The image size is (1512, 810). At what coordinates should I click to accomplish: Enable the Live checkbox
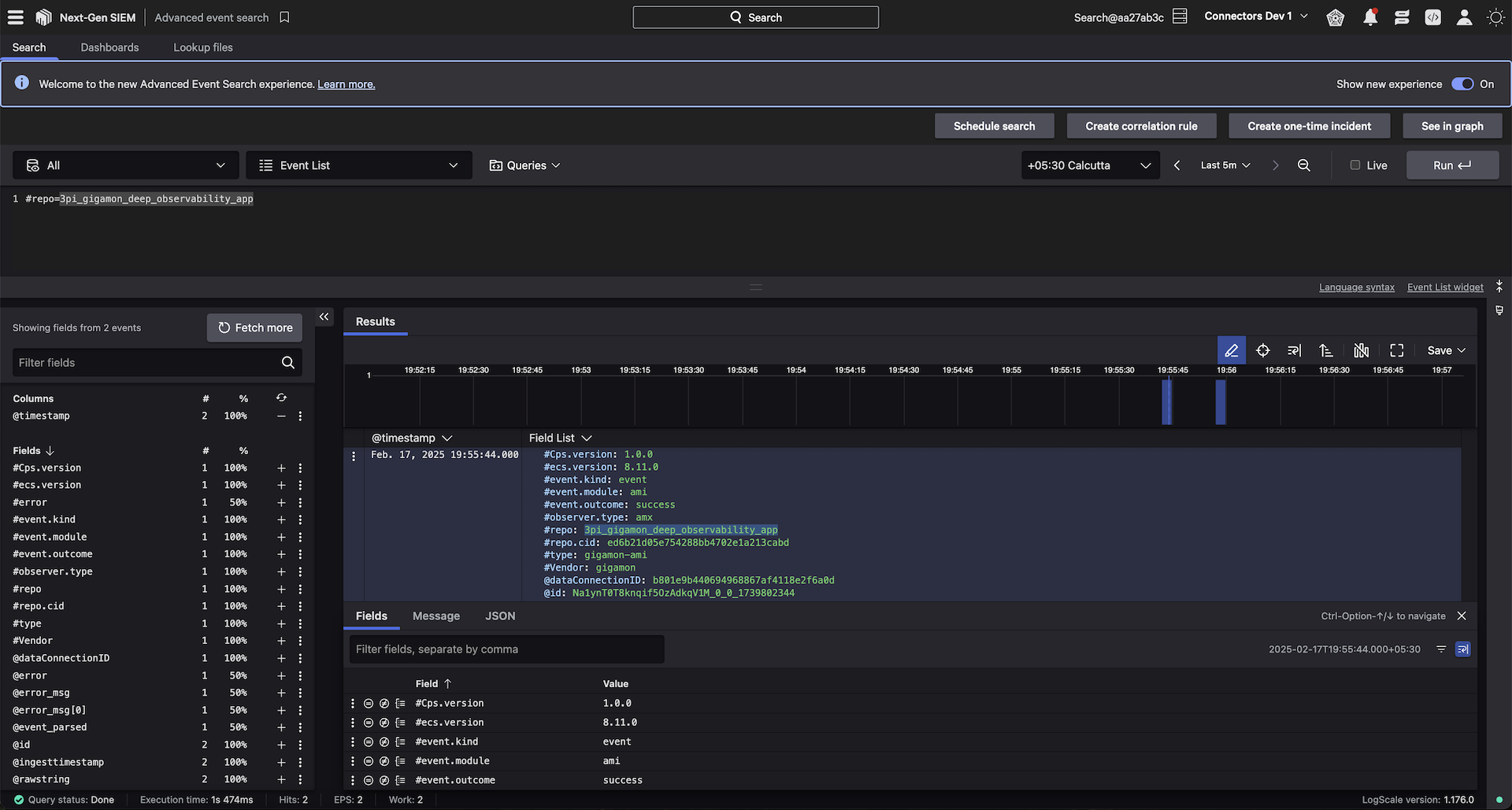pos(1354,165)
